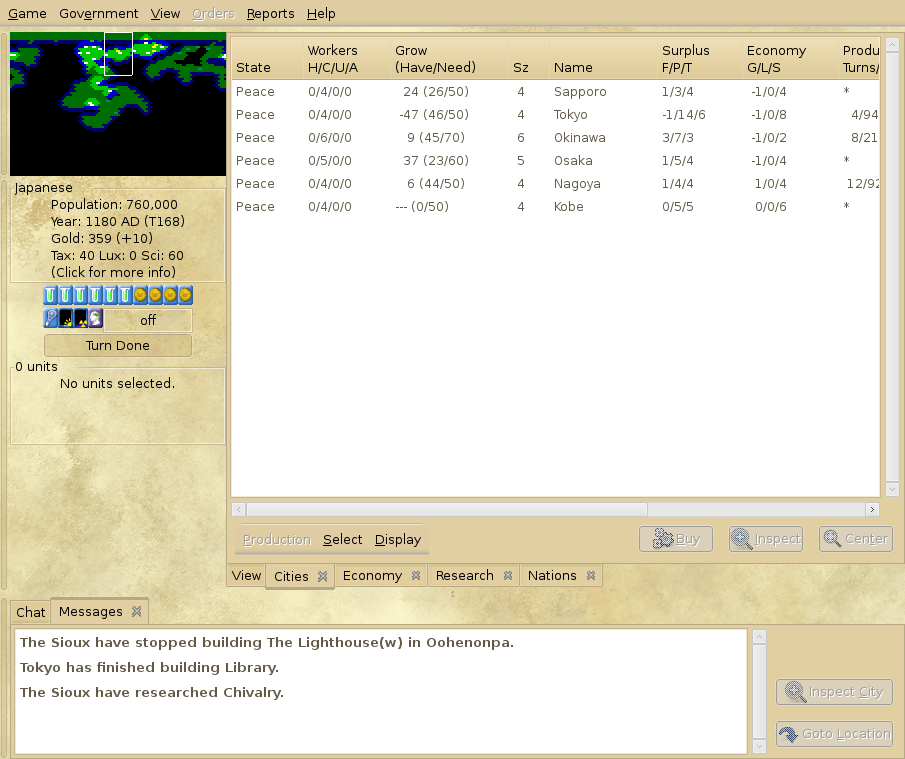
Task: Switch to the View map tab
Action: click(246, 575)
